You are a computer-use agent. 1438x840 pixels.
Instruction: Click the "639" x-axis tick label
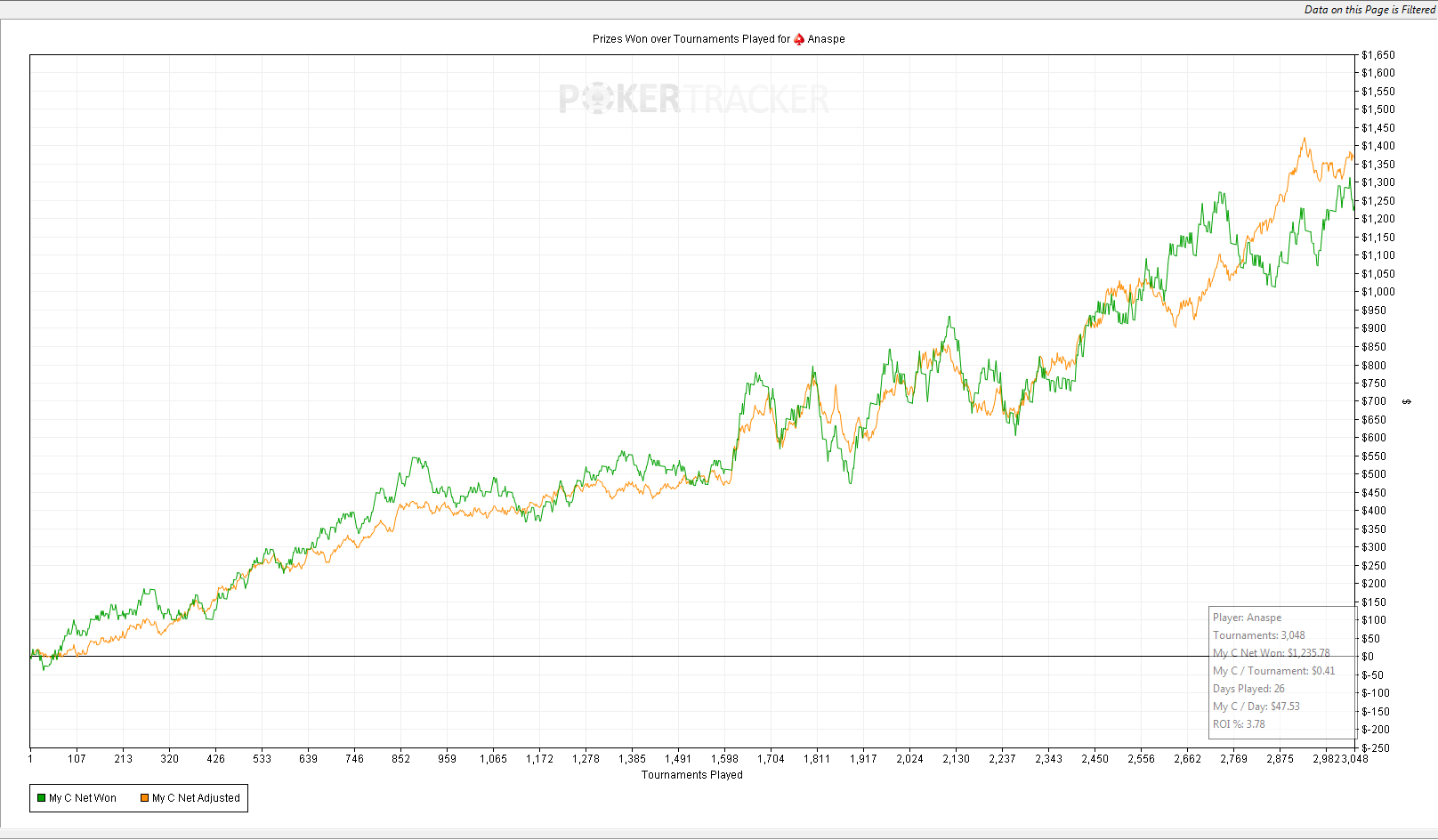click(308, 759)
